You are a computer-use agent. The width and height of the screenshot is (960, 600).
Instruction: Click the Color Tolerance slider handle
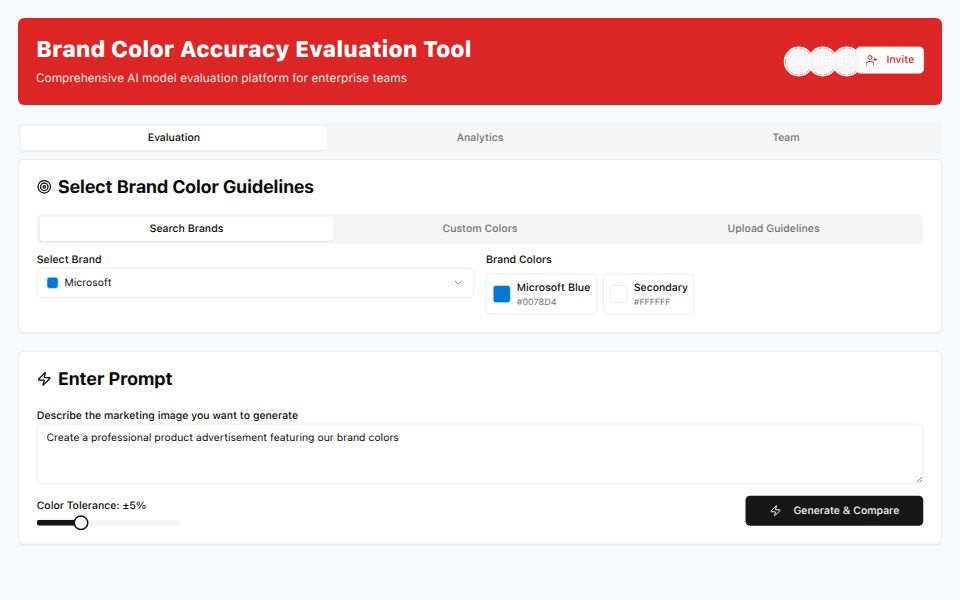coord(81,523)
